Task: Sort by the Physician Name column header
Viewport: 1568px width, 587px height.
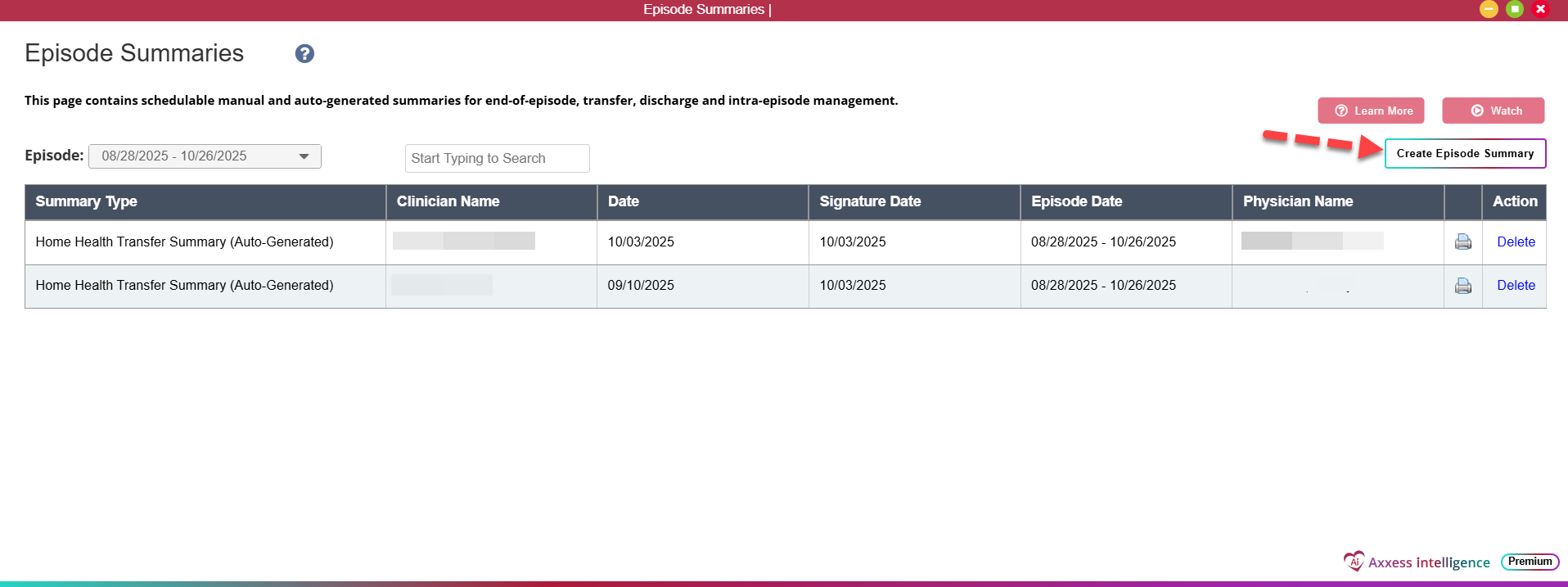Action: coord(1297,201)
